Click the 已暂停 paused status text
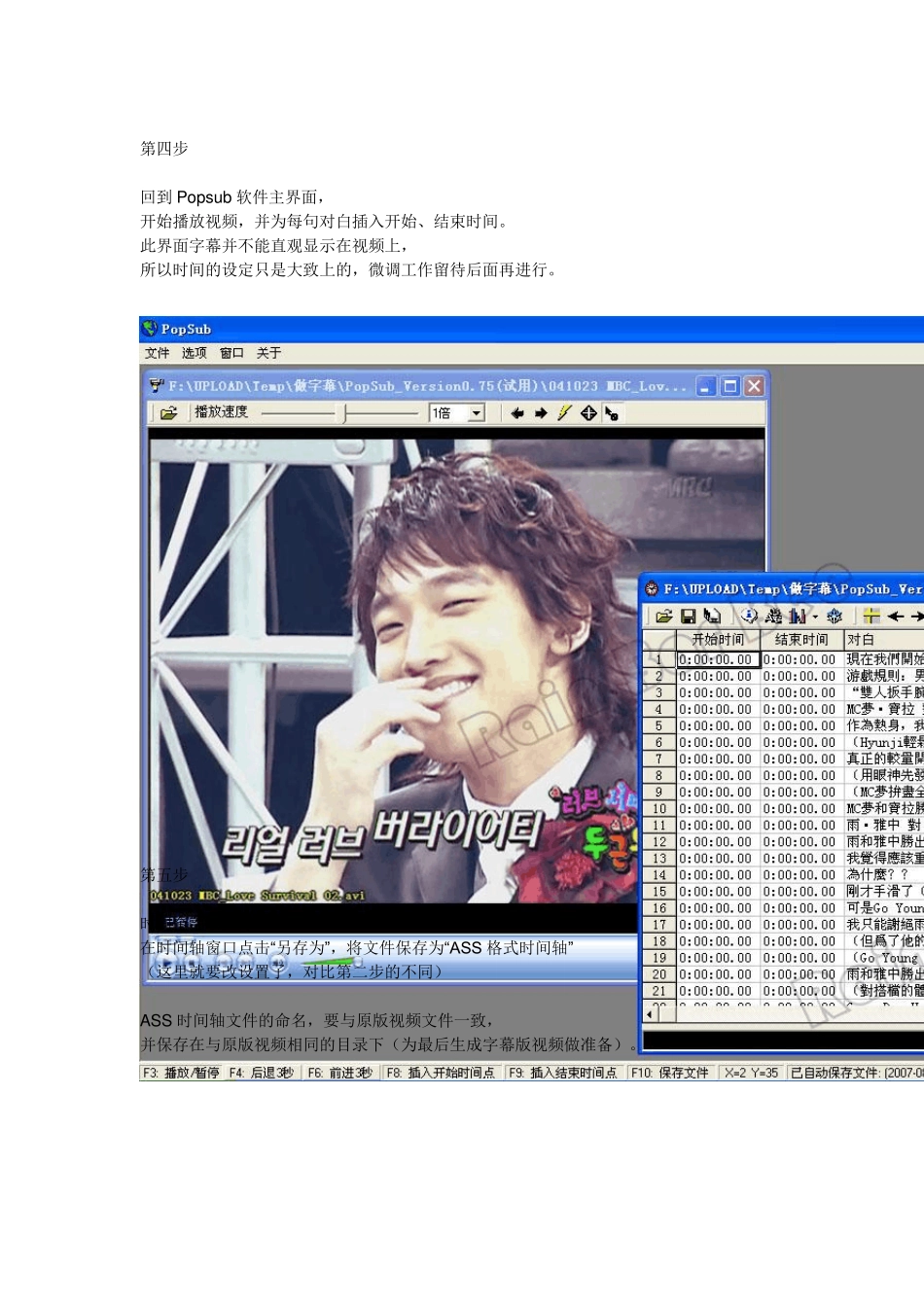This screenshot has height=1307, width=924. (x=181, y=922)
